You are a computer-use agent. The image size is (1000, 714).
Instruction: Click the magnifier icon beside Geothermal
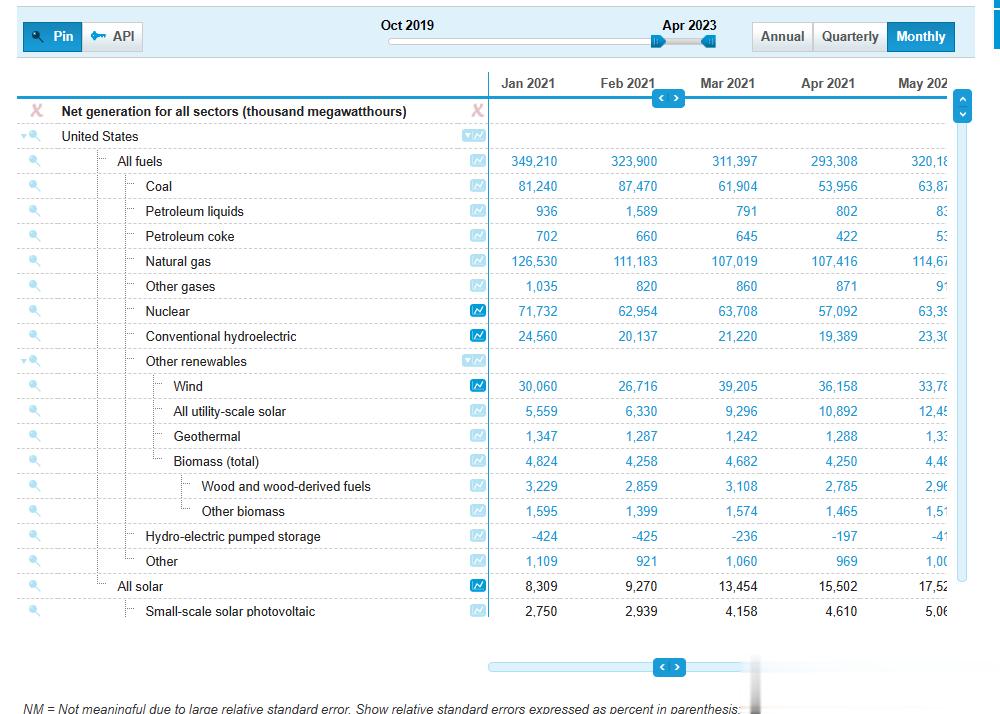tap(34, 436)
